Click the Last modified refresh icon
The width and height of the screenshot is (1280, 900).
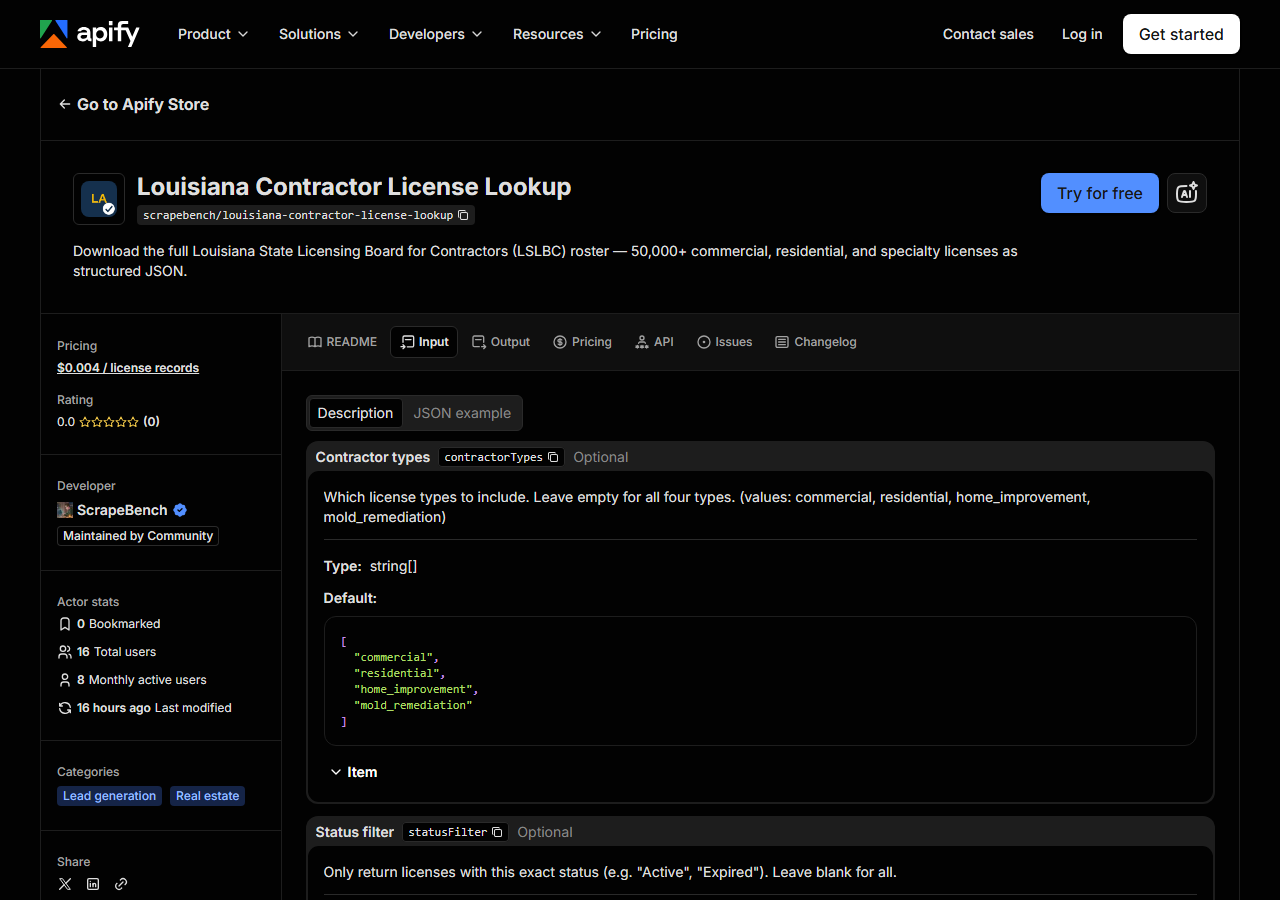pos(65,708)
